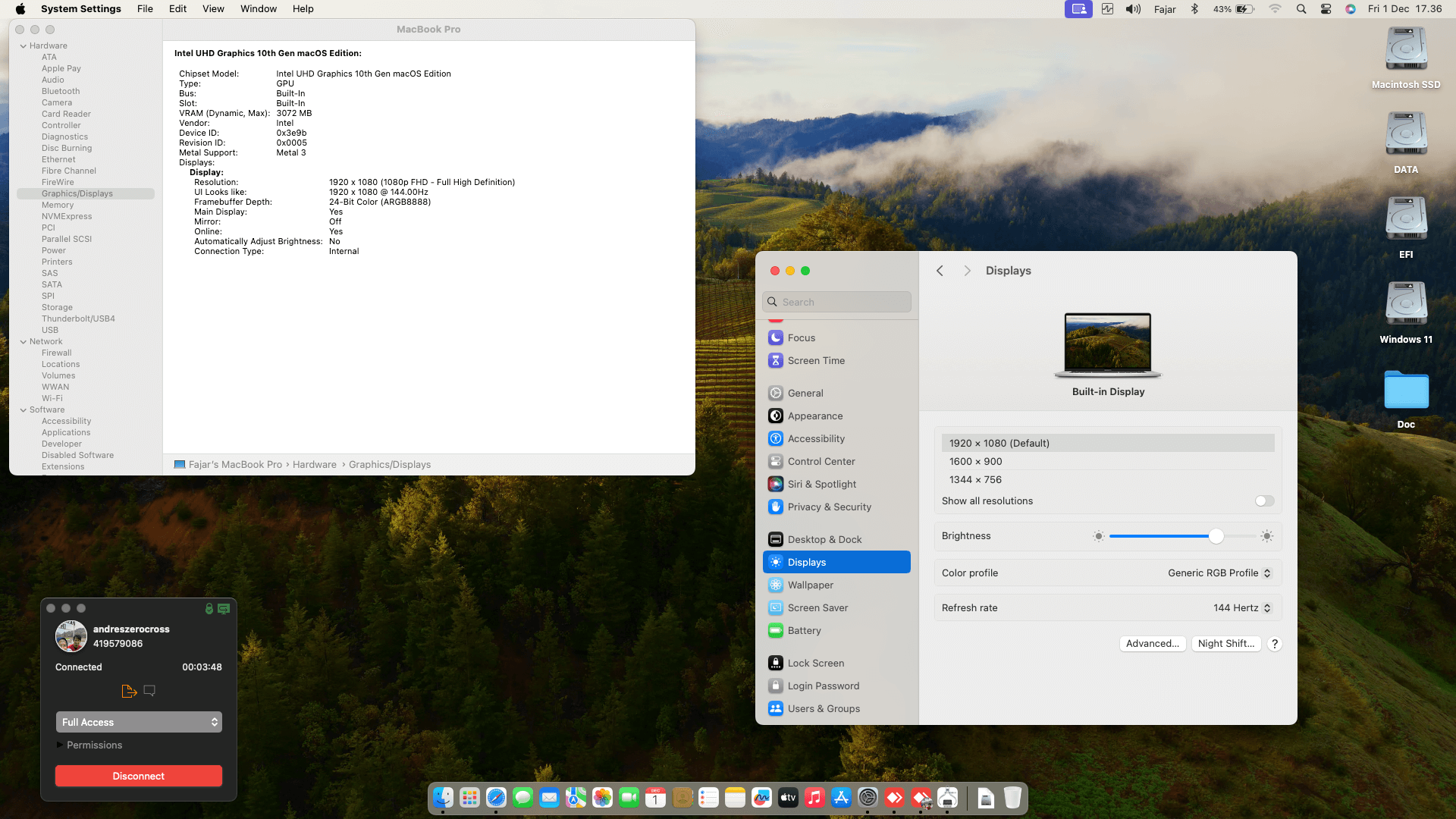The width and height of the screenshot is (1456, 819).
Task: Select the 1600 × 900 resolution
Action: [975, 461]
